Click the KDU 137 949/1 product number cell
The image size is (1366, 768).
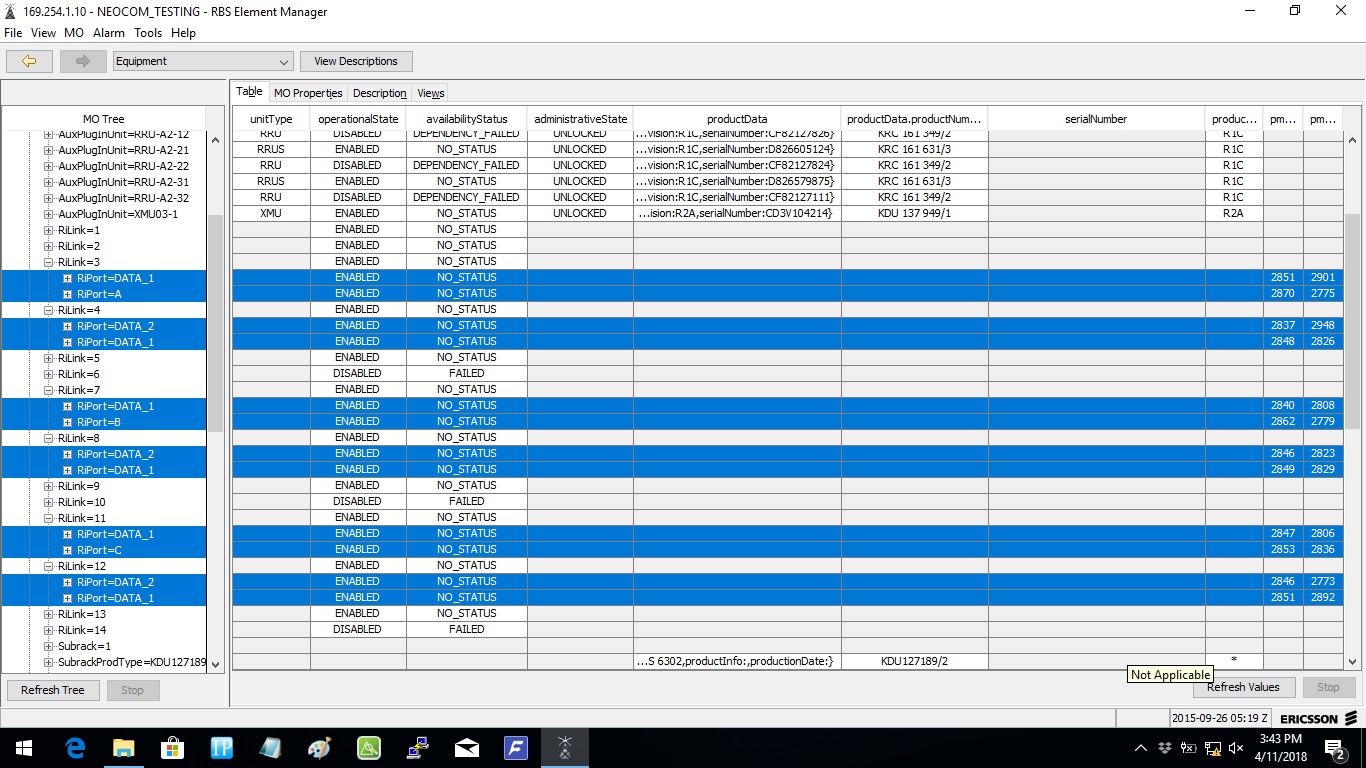pos(914,213)
